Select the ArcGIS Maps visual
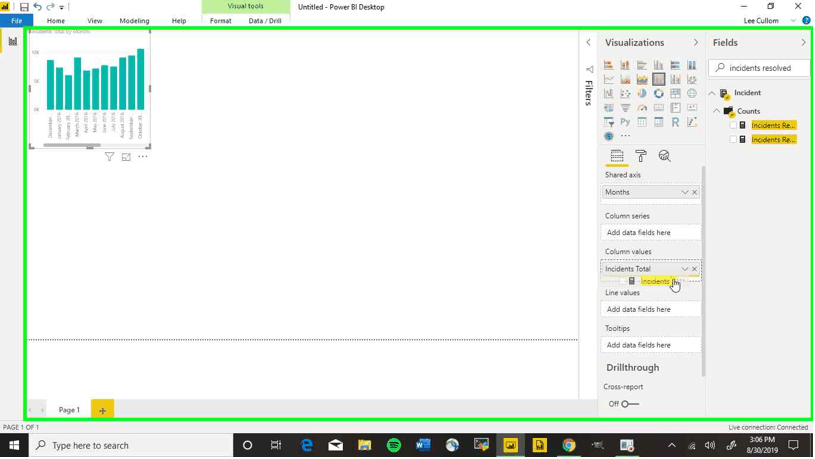Viewport: 815px width, 459px height. point(609,136)
